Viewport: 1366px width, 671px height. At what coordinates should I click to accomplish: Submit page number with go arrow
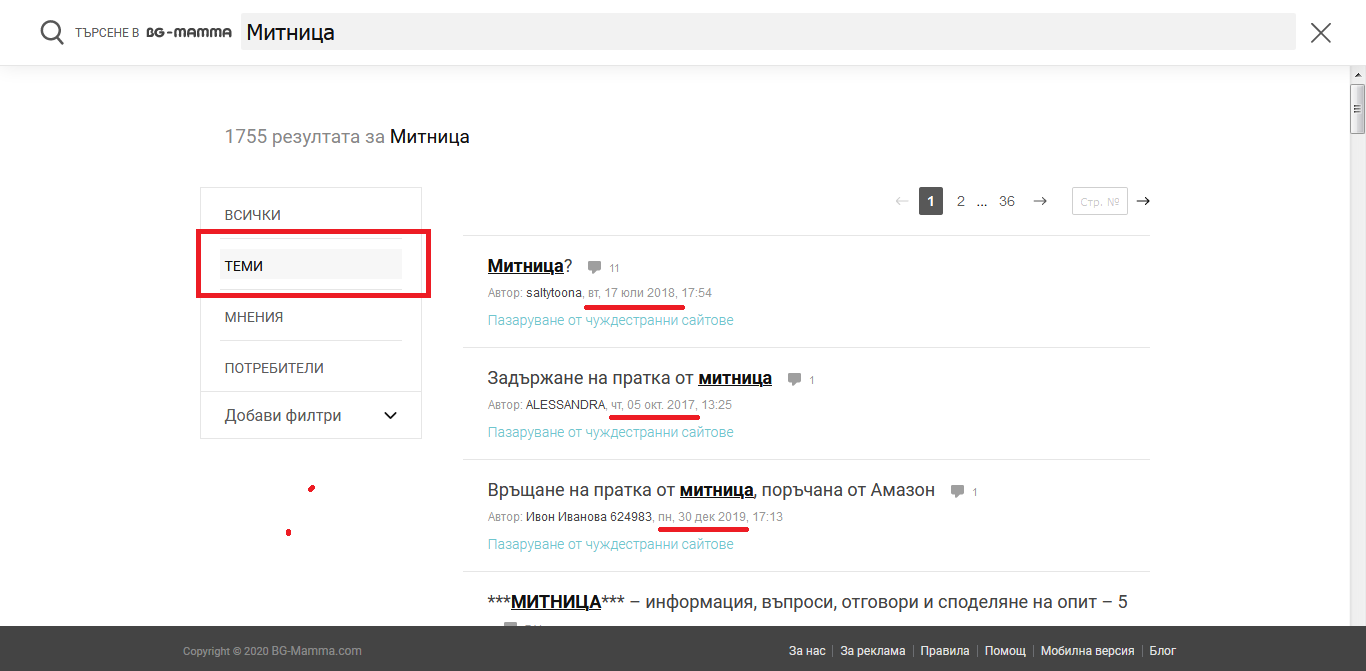click(1143, 201)
